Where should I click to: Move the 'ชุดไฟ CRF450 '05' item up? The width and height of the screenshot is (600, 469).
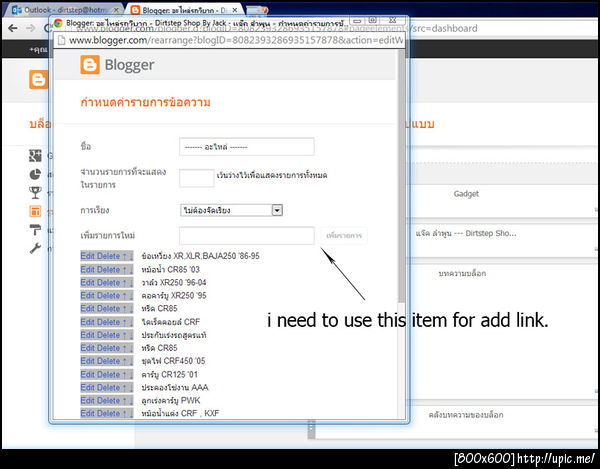point(124,361)
